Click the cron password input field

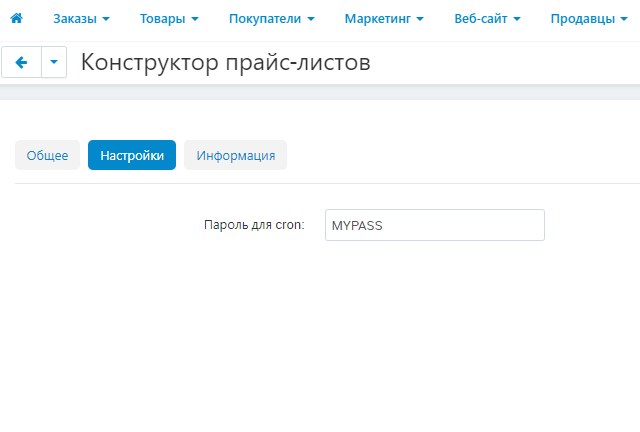(x=434, y=225)
